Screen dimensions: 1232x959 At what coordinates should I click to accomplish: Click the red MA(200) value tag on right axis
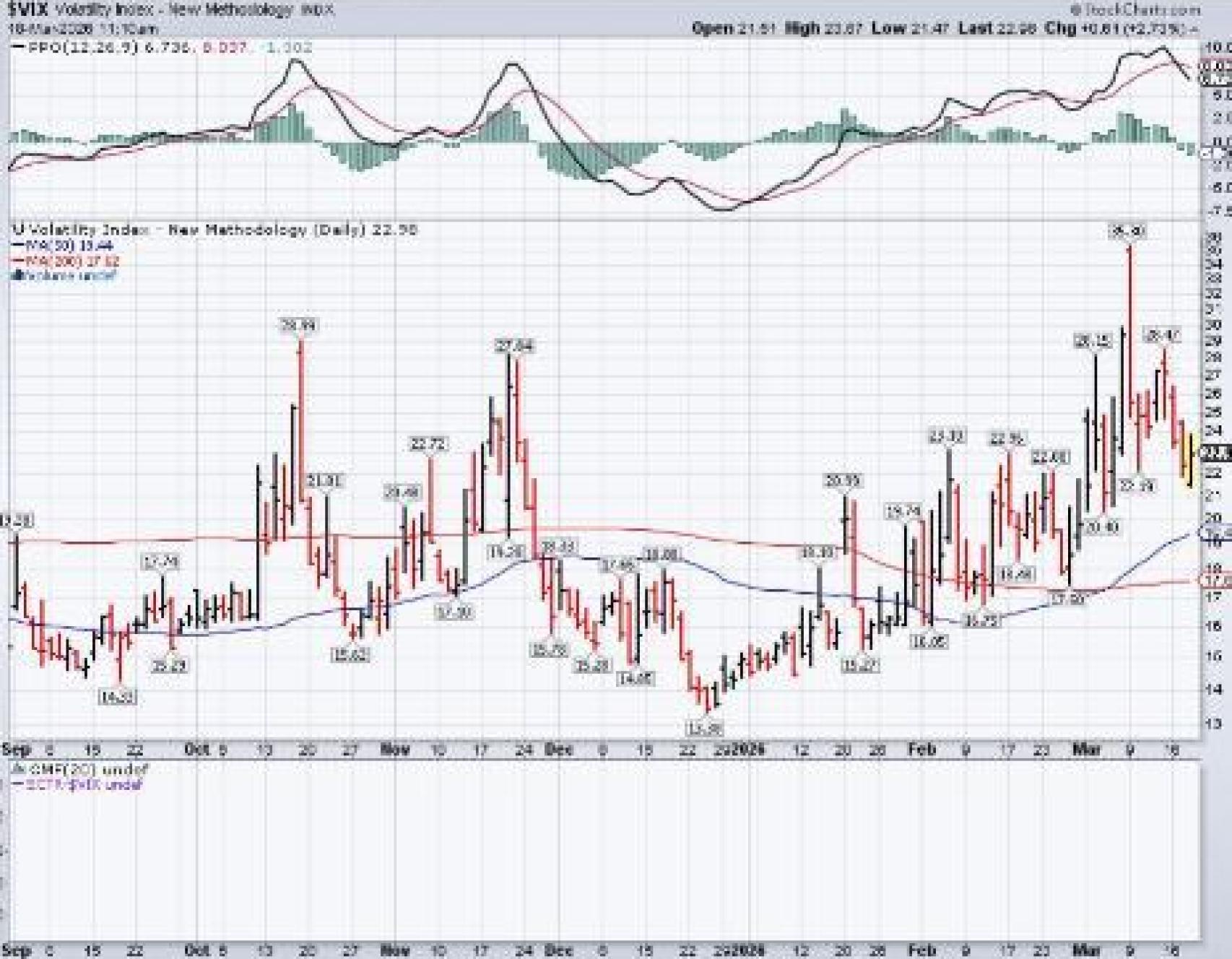point(1215,581)
